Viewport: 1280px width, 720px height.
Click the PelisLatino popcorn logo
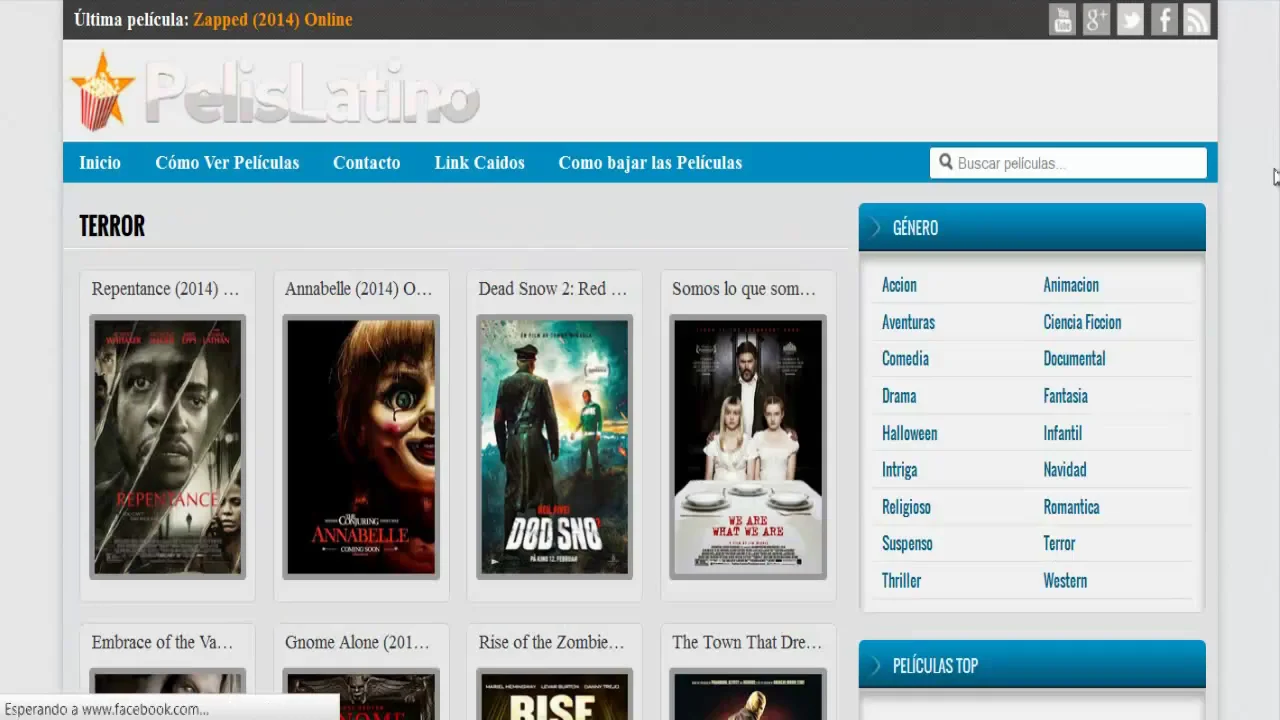[275, 91]
